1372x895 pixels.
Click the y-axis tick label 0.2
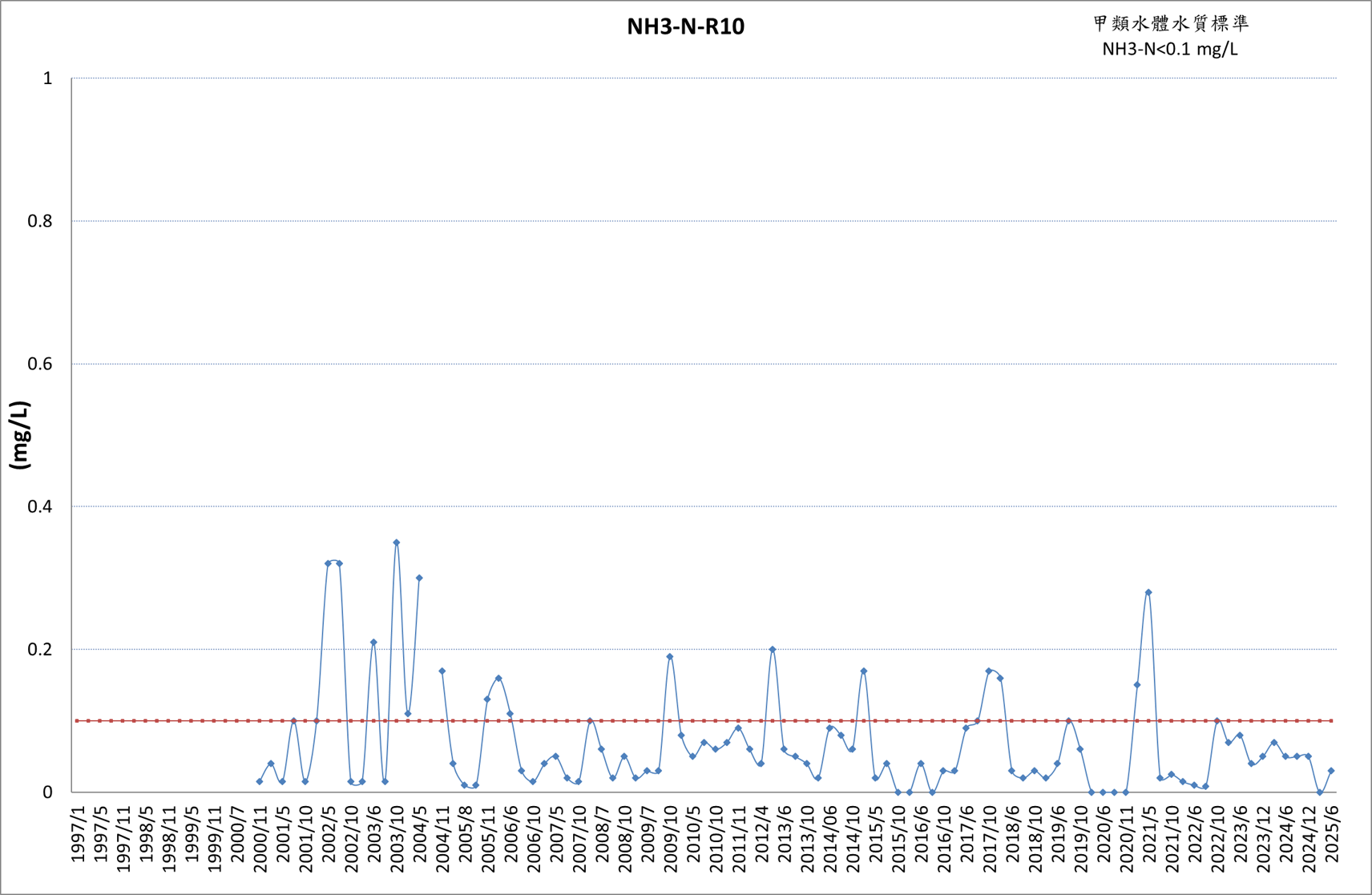pos(40,649)
